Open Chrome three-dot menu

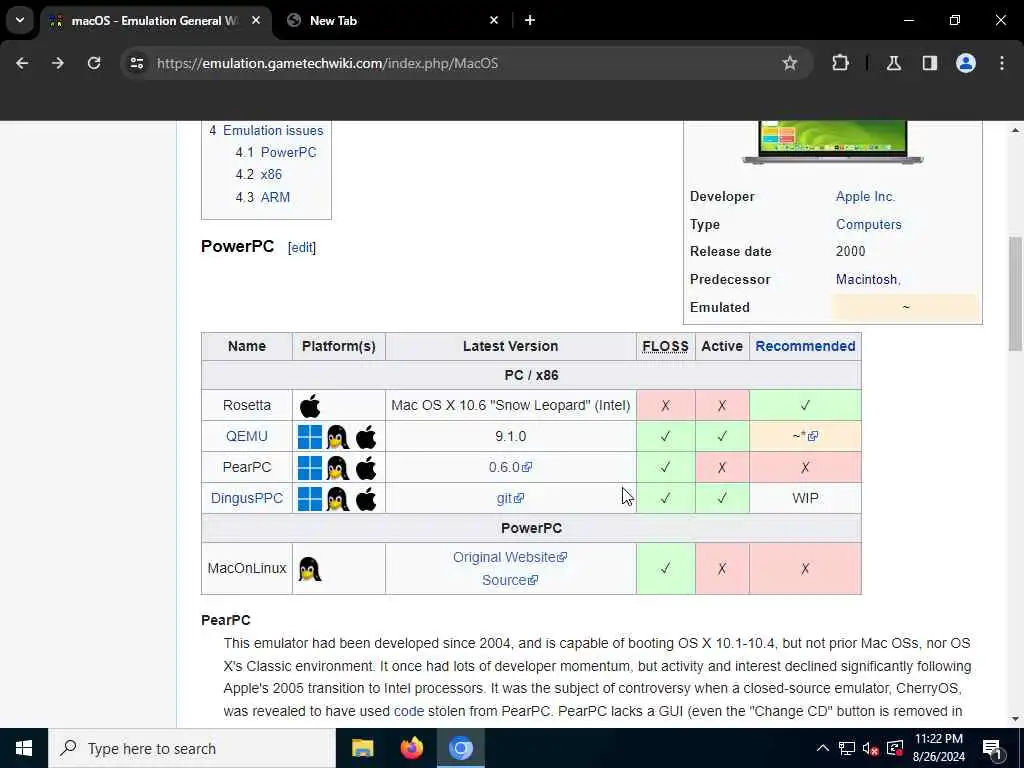click(x=1002, y=63)
